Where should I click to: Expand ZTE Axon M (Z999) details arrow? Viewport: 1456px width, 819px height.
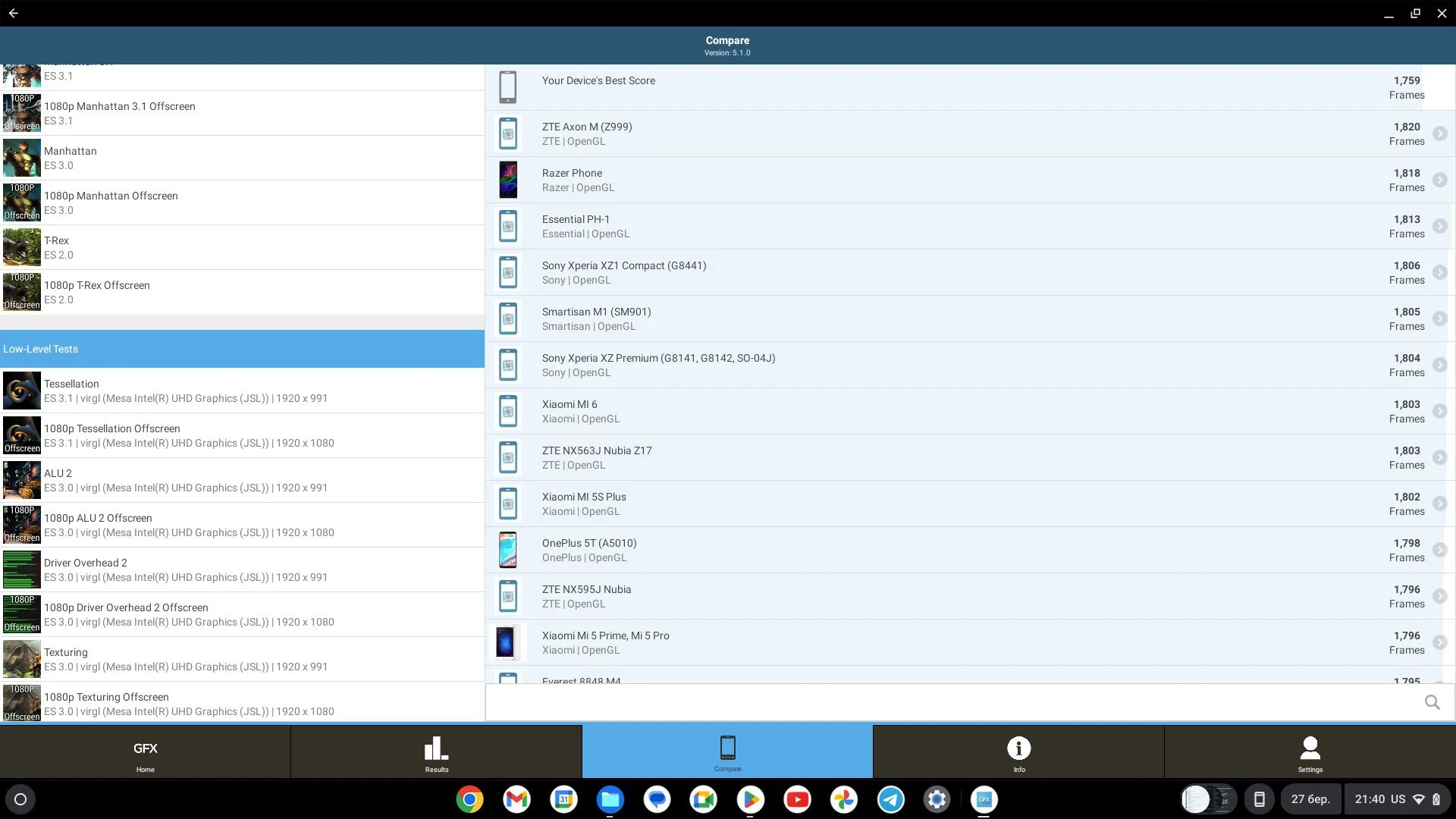(x=1439, y=133)
